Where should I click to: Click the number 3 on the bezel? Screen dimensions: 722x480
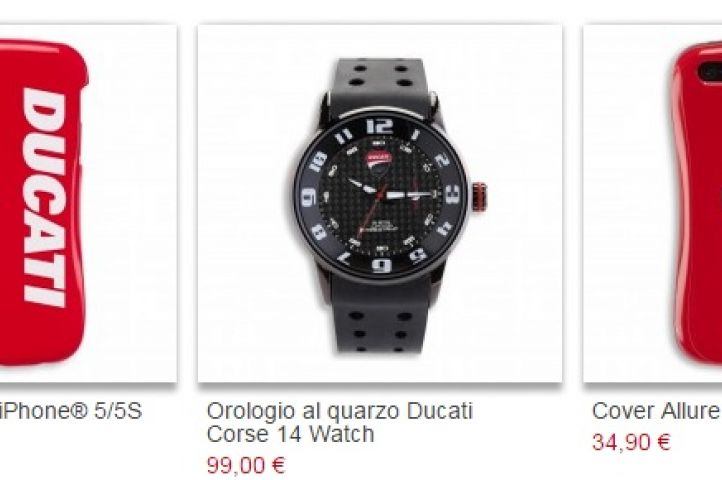(452, 194)
